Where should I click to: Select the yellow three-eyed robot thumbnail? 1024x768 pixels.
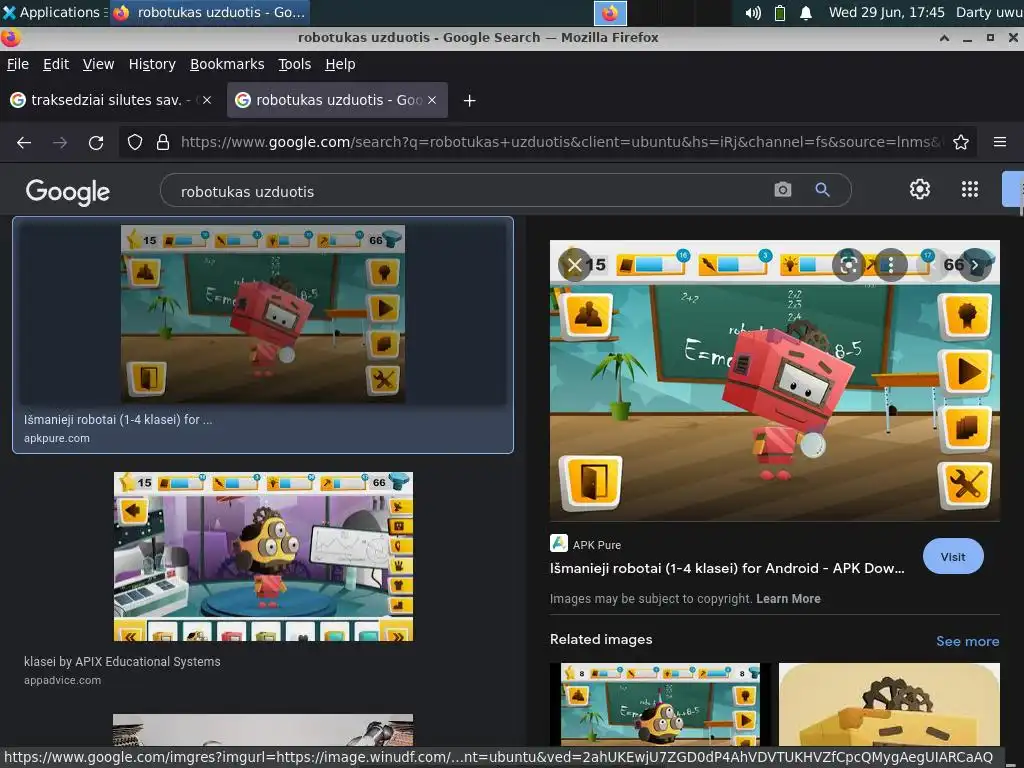(263, 556)
